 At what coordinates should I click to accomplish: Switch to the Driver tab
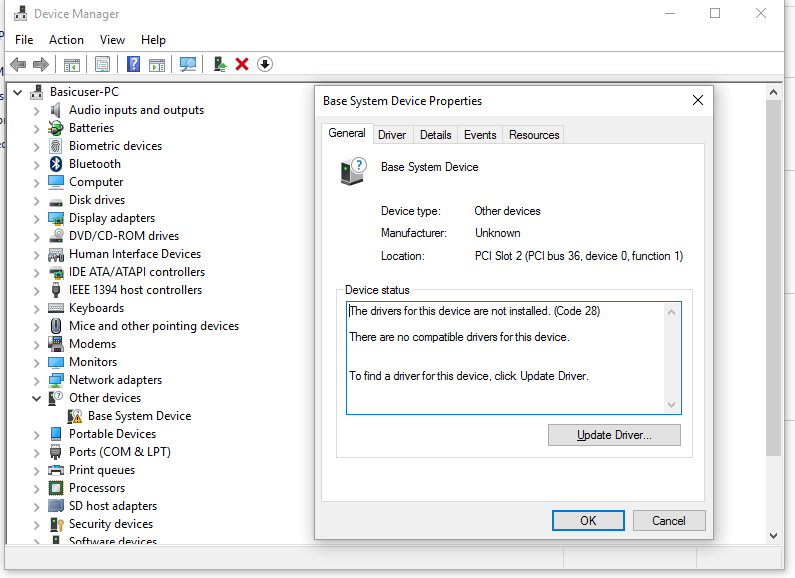click(392, 135)
